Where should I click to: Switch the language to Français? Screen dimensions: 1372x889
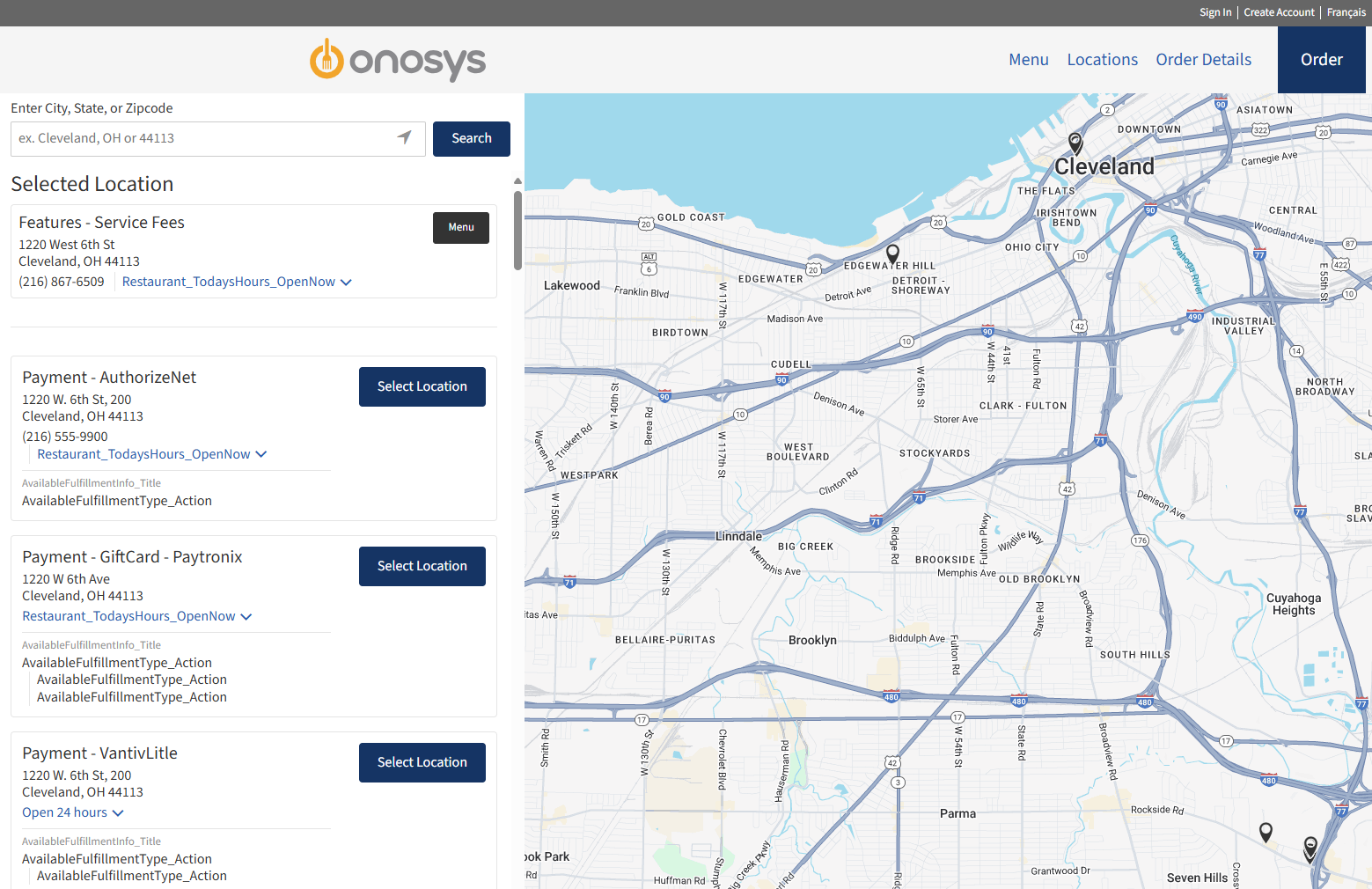tap(1346, 11)
